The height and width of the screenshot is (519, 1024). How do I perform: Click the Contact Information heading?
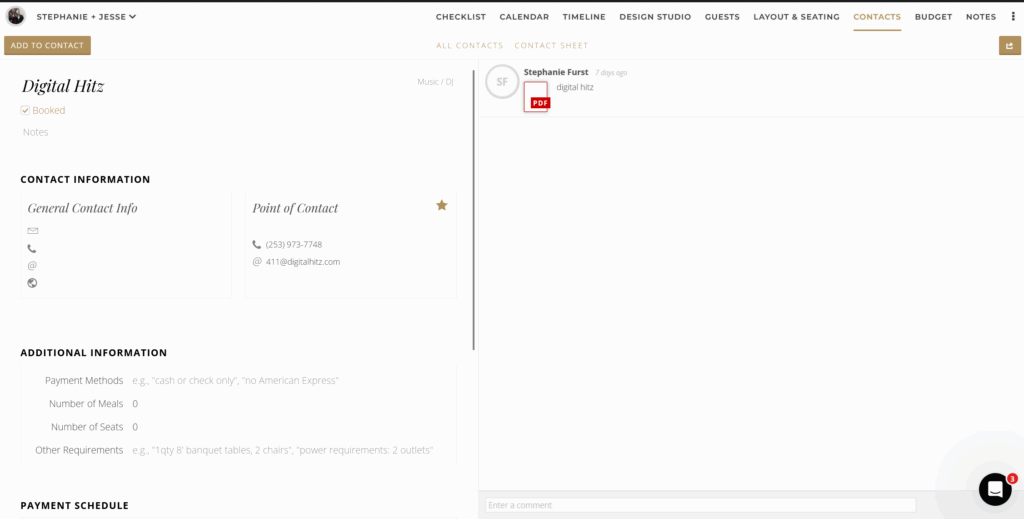[x=85, y=180]
